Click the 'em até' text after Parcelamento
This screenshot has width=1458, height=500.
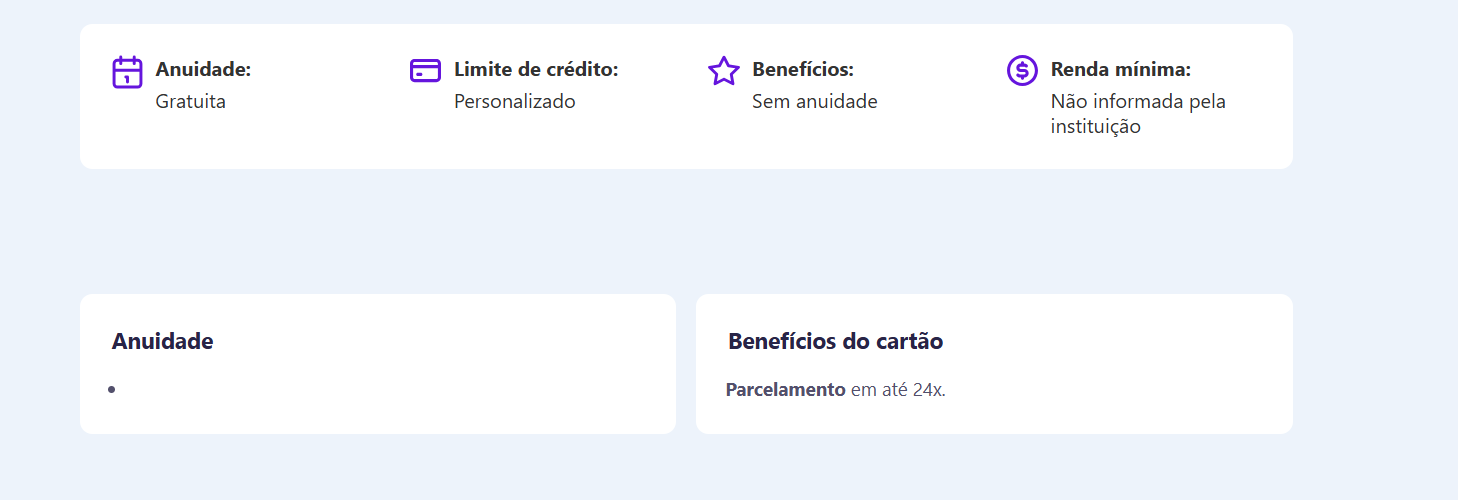pyautogui.click(x=879, y=390)
